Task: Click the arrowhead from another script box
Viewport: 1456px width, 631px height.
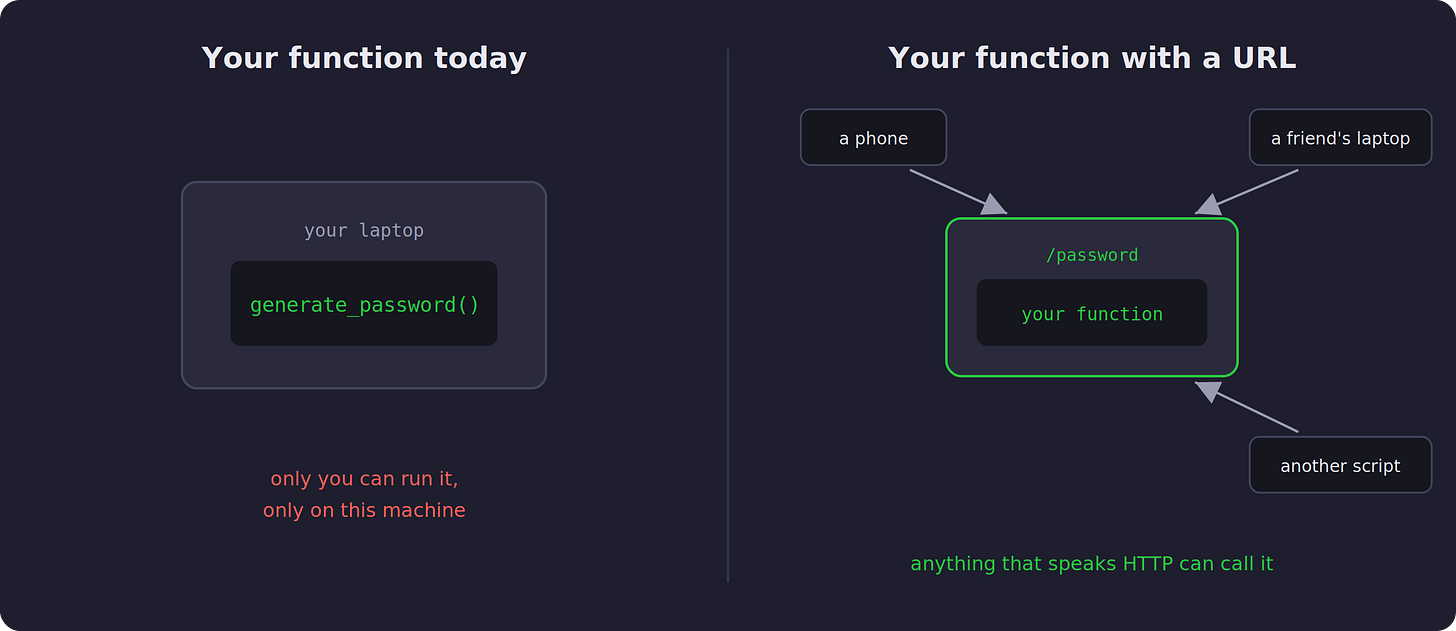Action: point(1209,390)
